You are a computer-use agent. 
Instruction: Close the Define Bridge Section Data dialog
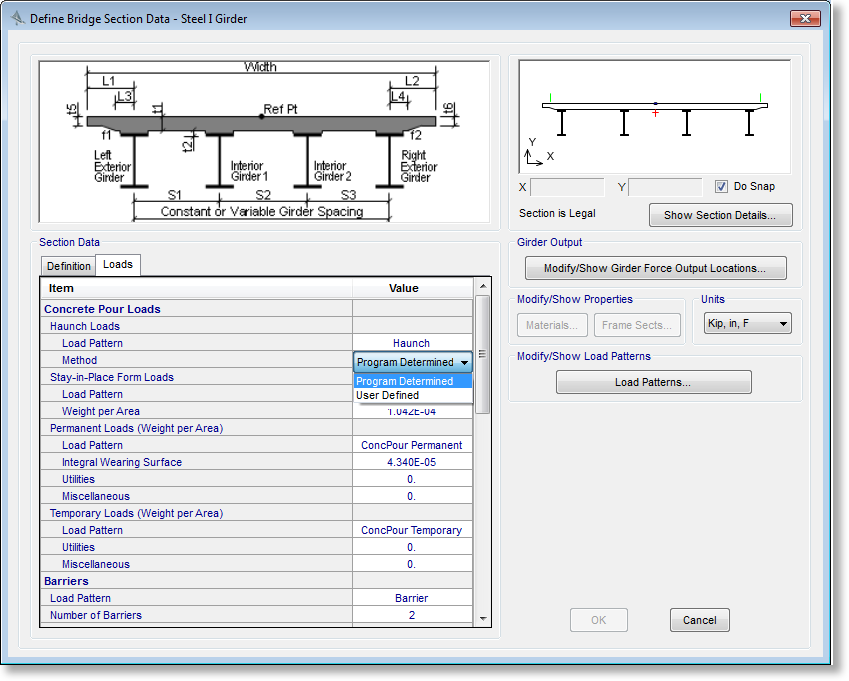pos(806,18)
